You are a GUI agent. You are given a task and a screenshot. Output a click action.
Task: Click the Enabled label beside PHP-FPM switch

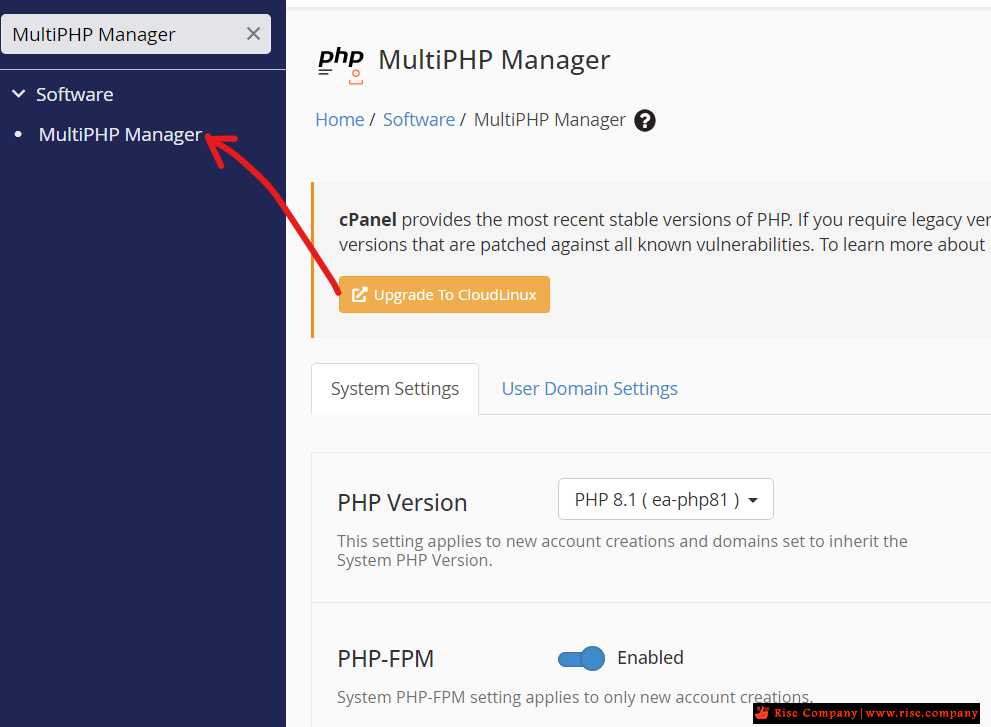(x=650, y=658)
